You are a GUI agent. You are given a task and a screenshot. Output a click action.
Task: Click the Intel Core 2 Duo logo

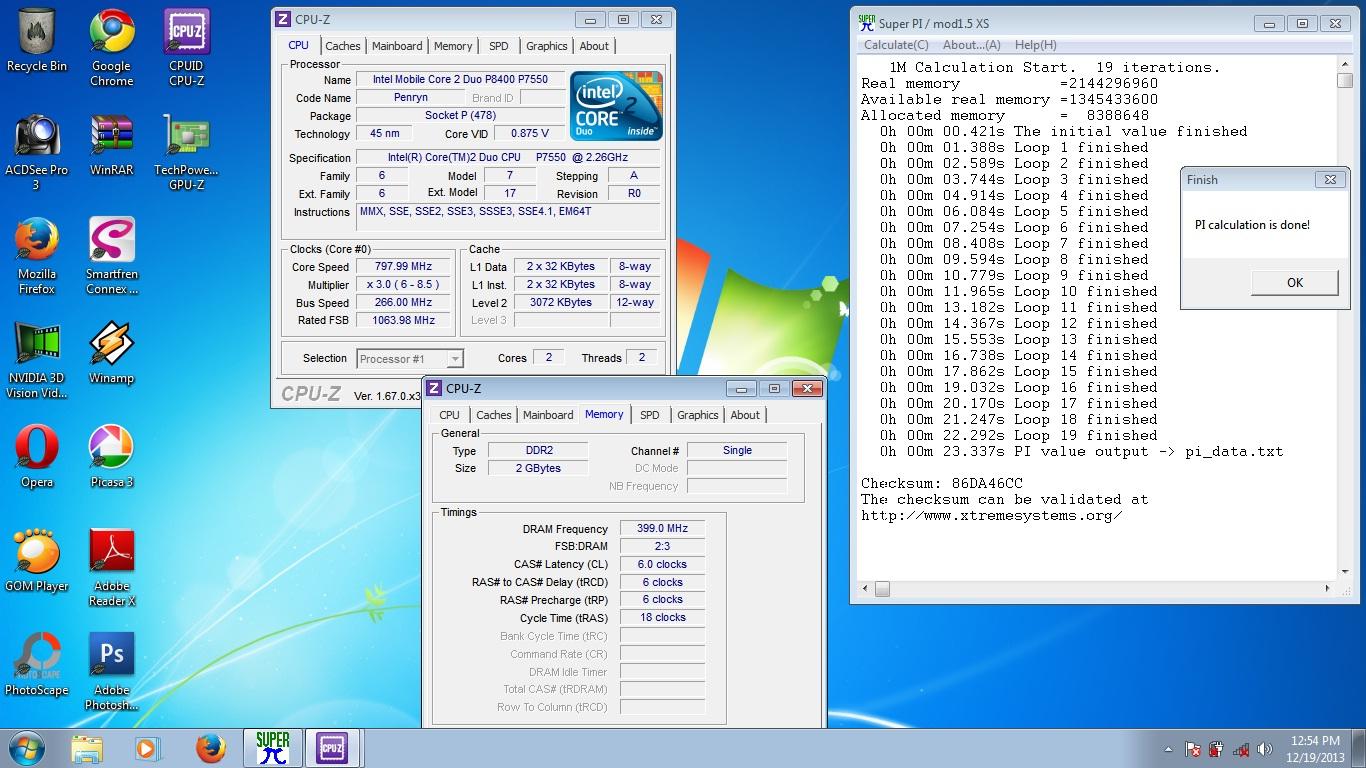[616, 106]
